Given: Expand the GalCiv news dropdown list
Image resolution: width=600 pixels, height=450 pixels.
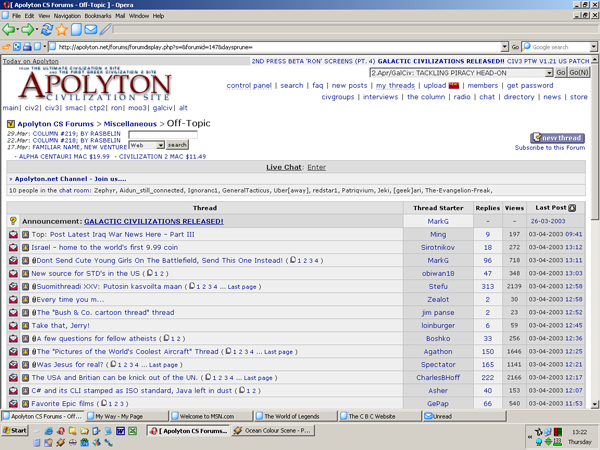Looking at the screenshot, I should [x=547, y=73].
